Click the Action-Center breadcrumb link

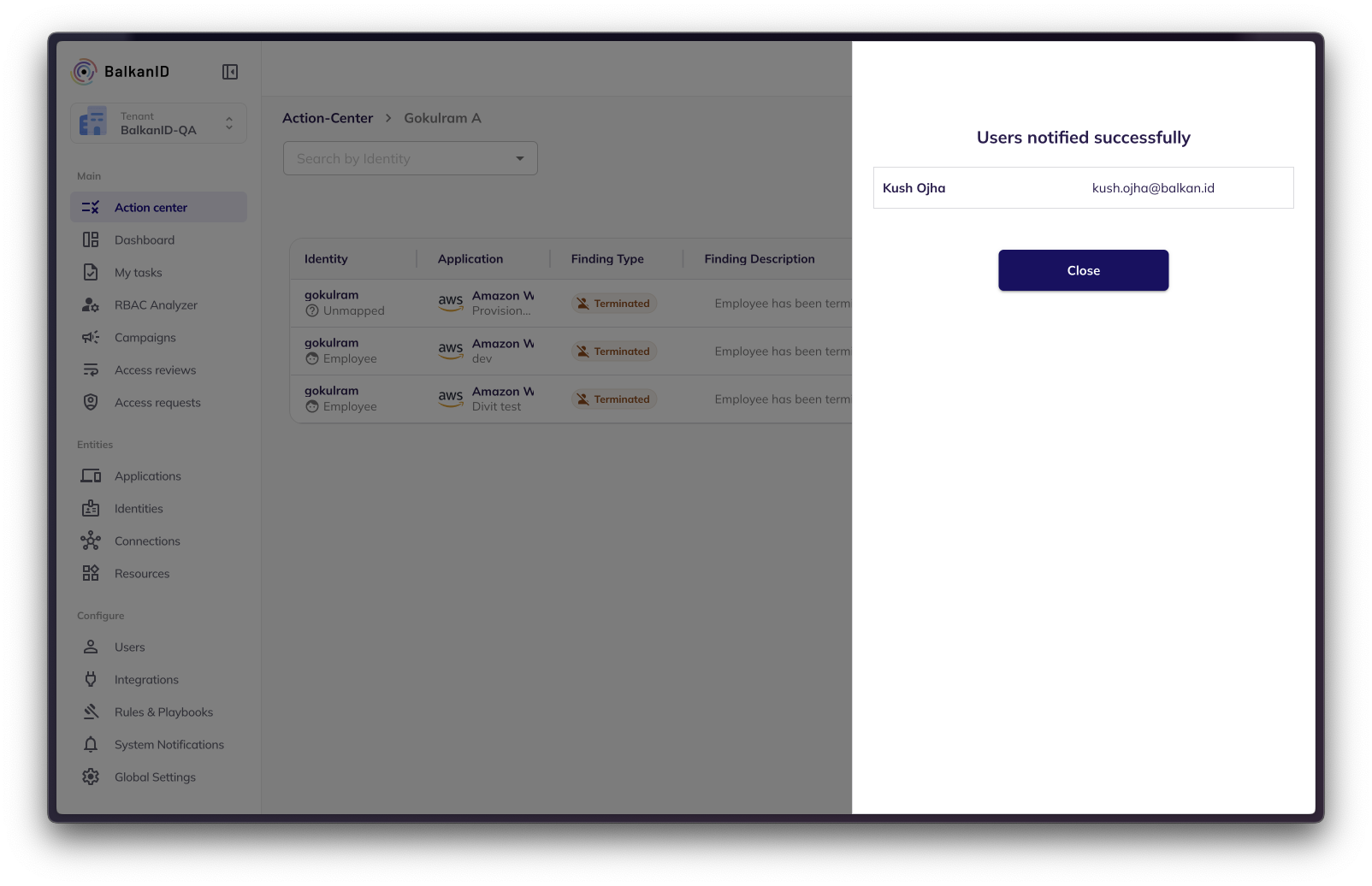pyautogui.click(x=328, y=118)
